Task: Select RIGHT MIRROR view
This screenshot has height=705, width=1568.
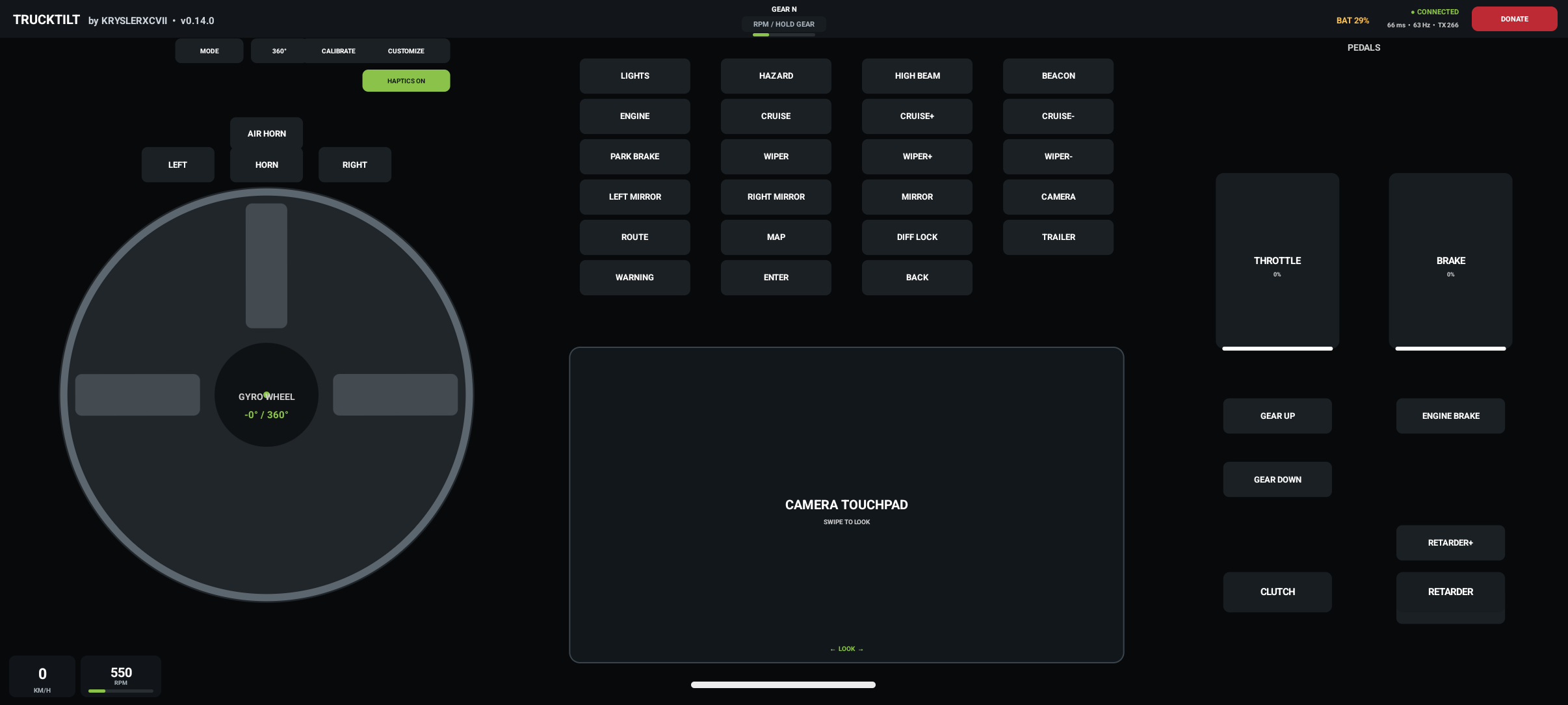Action: tap(776, 196)
